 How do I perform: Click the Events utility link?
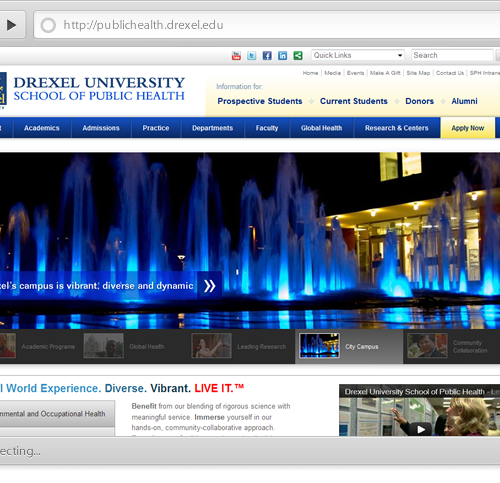click(355, 73)
